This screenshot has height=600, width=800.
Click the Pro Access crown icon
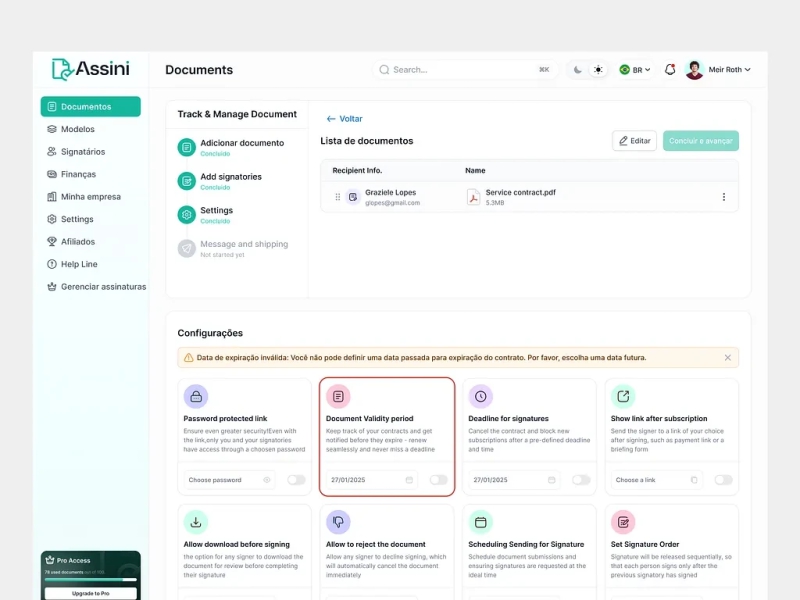pos(50,560)
